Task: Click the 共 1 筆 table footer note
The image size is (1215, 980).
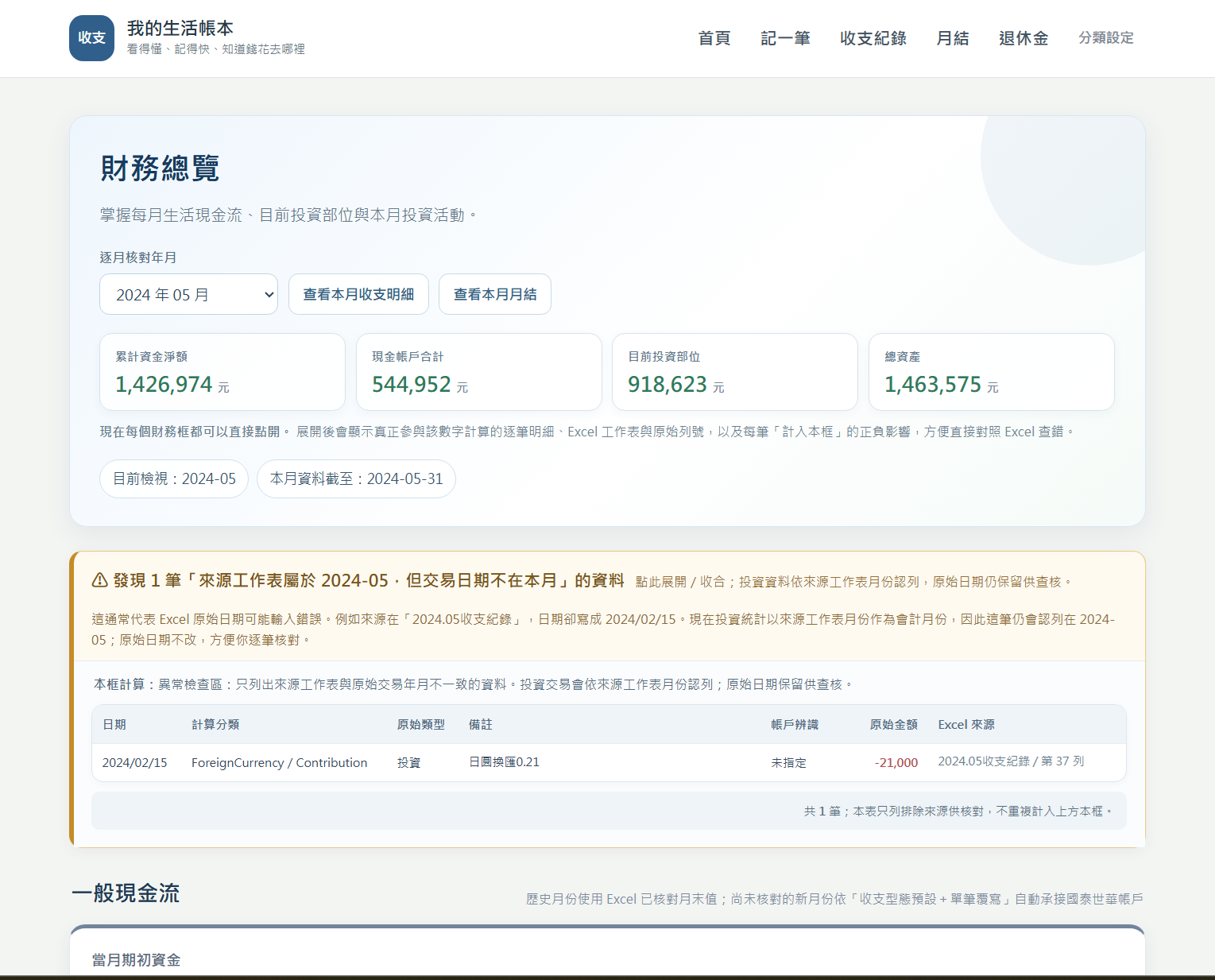Action: point(957,811)
